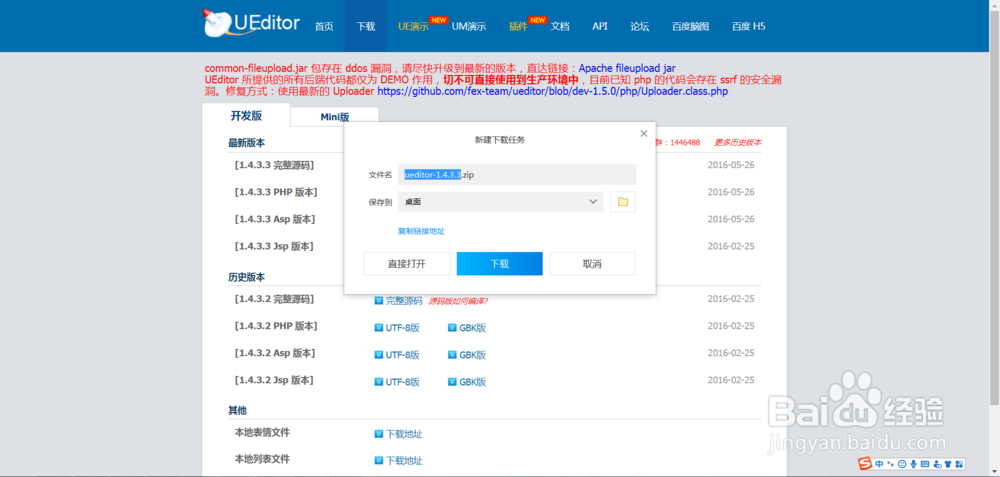Image resolution: width=1000 pixels, height=477 pixels.
Task: Open the UM演示 nav item
Action: (469, 26)
